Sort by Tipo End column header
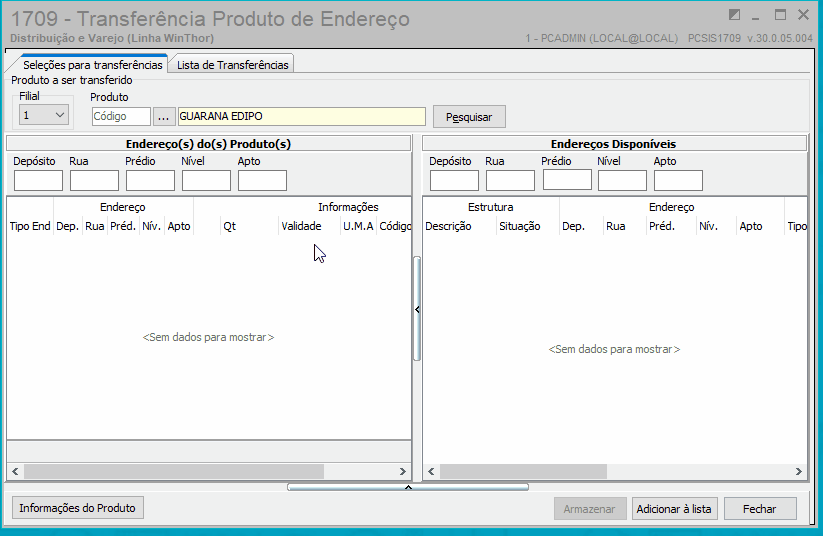The height and width of the screenshot is (536, 823). click(30, 226)
